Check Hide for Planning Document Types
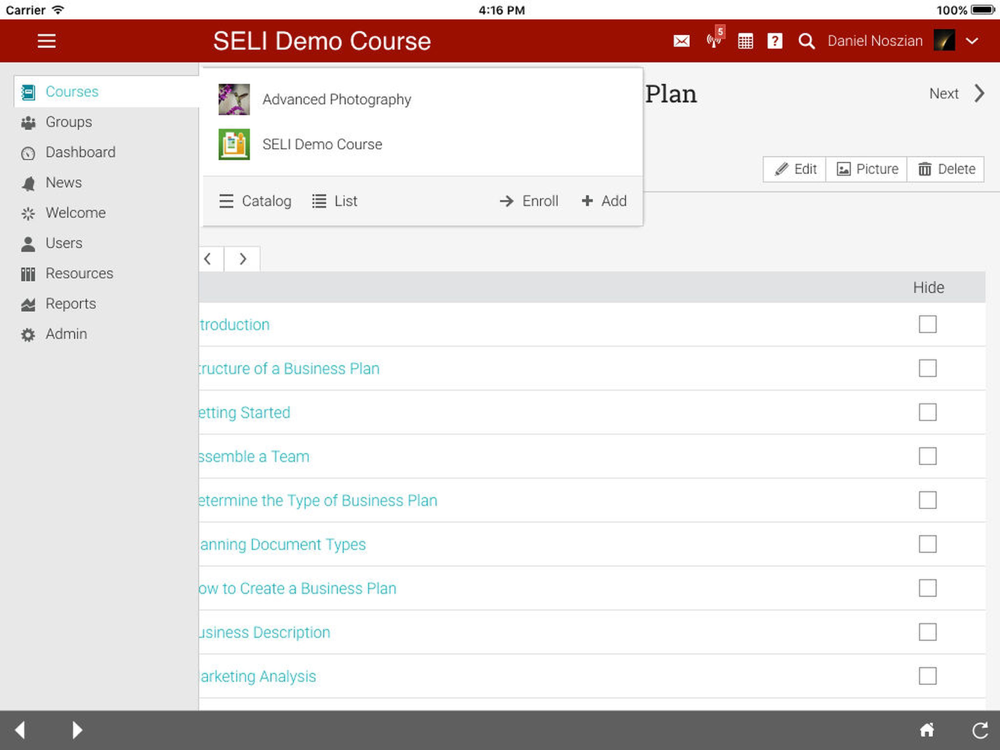Viewport: 1000px width, 750px height. point(928,545)
